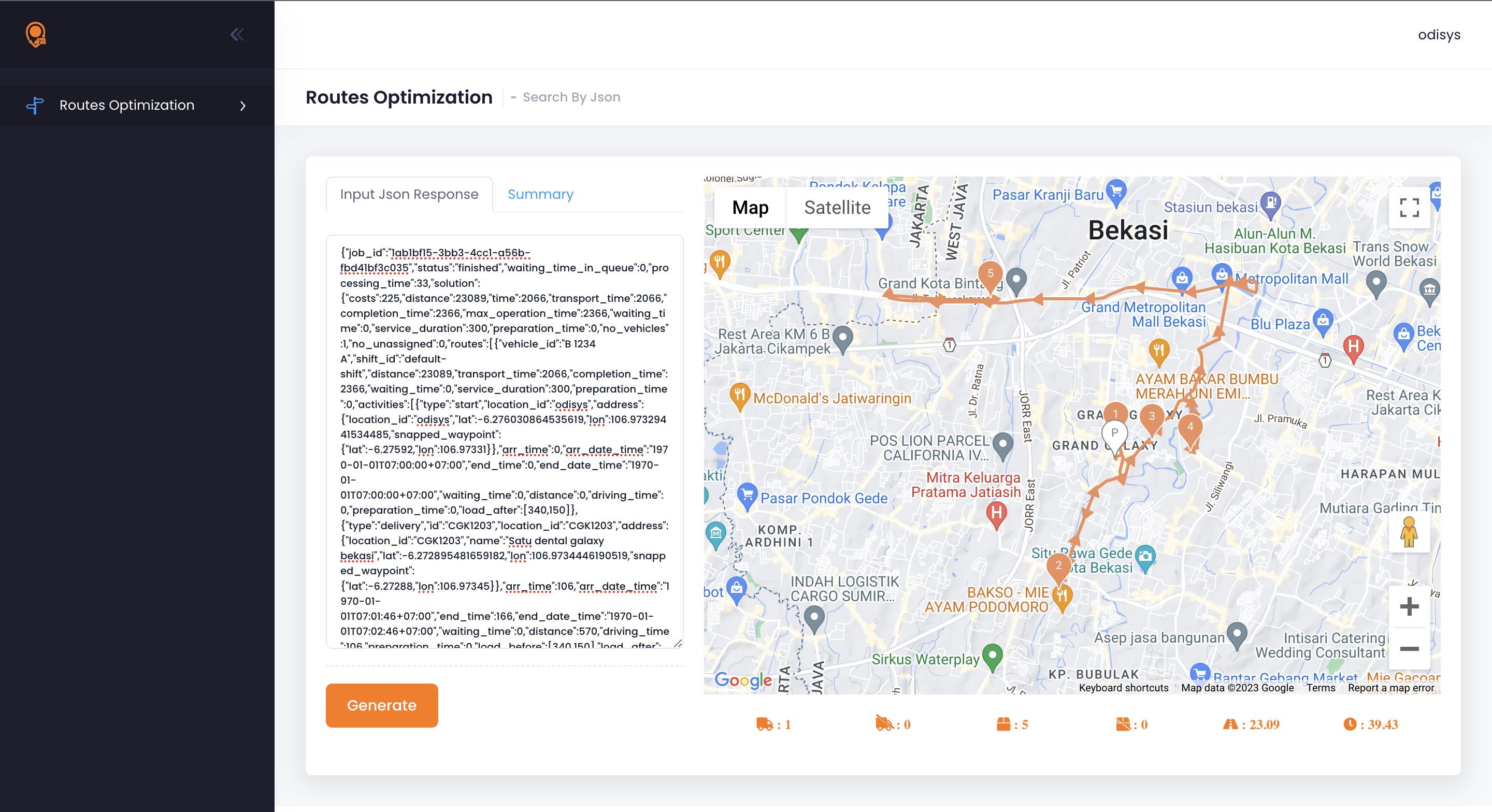The height and width of the screenshot is (812, 1492).
Task: Switch map to Map view
Action: (x=750, y=207)
